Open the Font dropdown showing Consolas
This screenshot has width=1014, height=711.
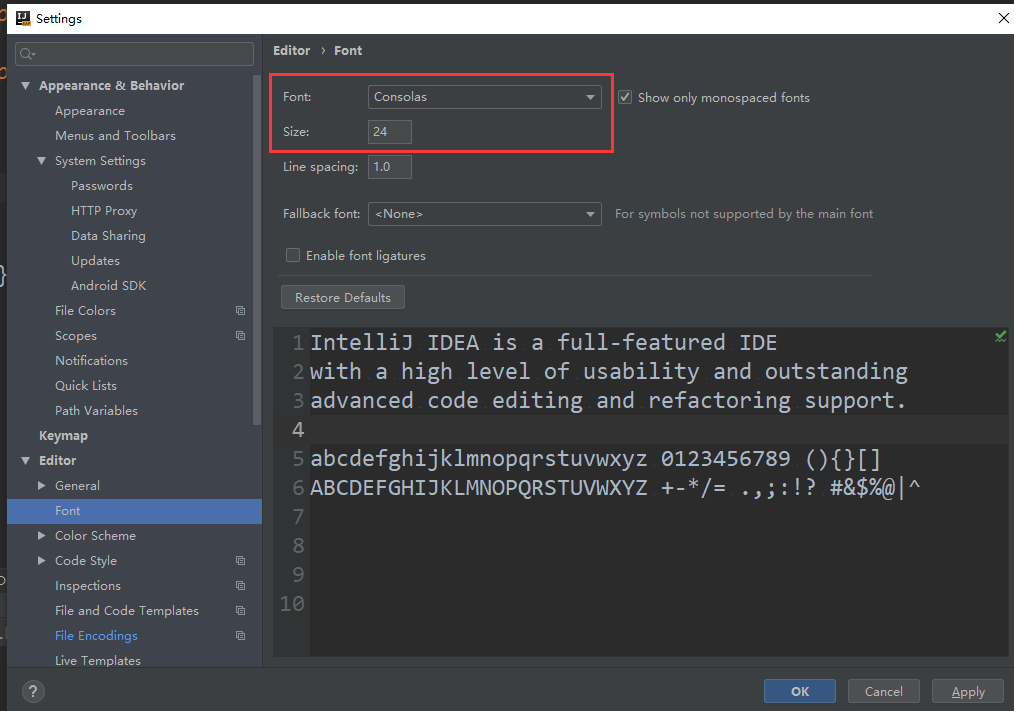pyautogui.click(x=484, y=97)
